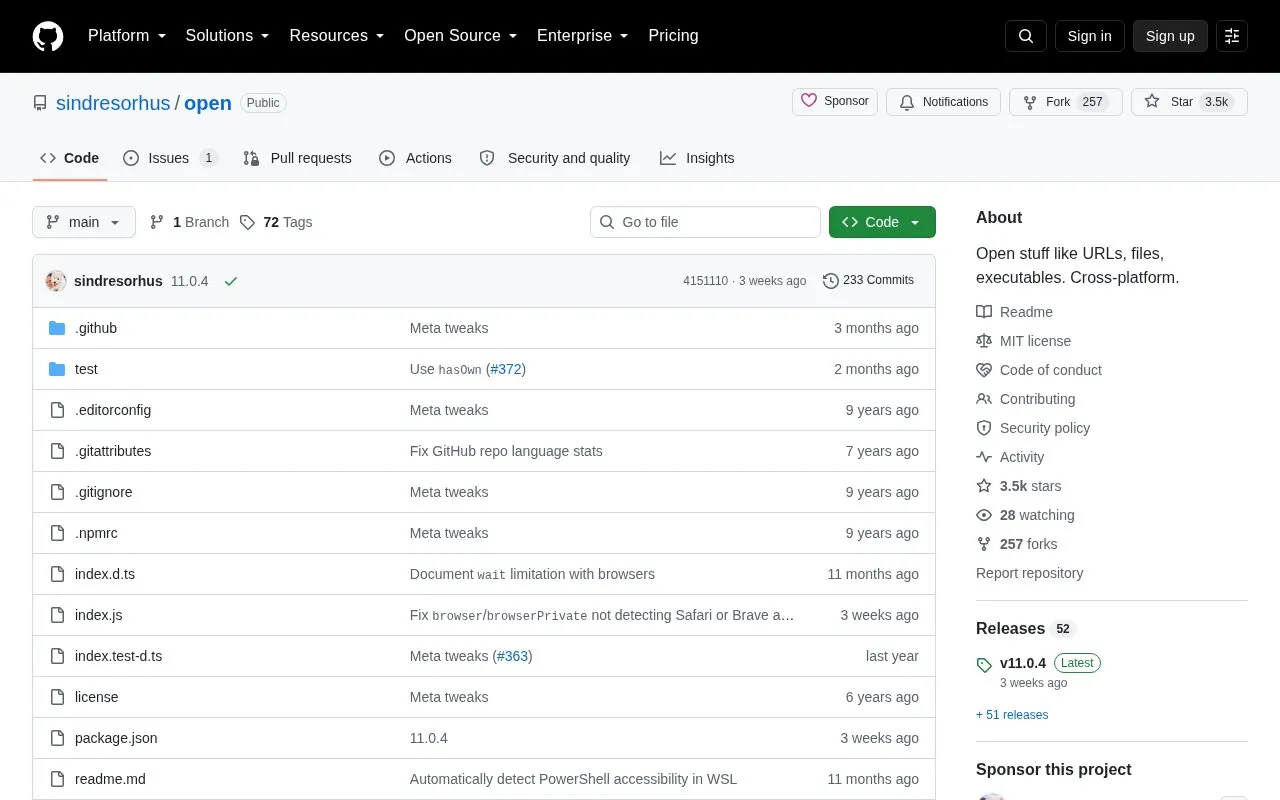Open the Pricing link
Viewport: 1280px width, 800px height.
[x=673, y=36]
